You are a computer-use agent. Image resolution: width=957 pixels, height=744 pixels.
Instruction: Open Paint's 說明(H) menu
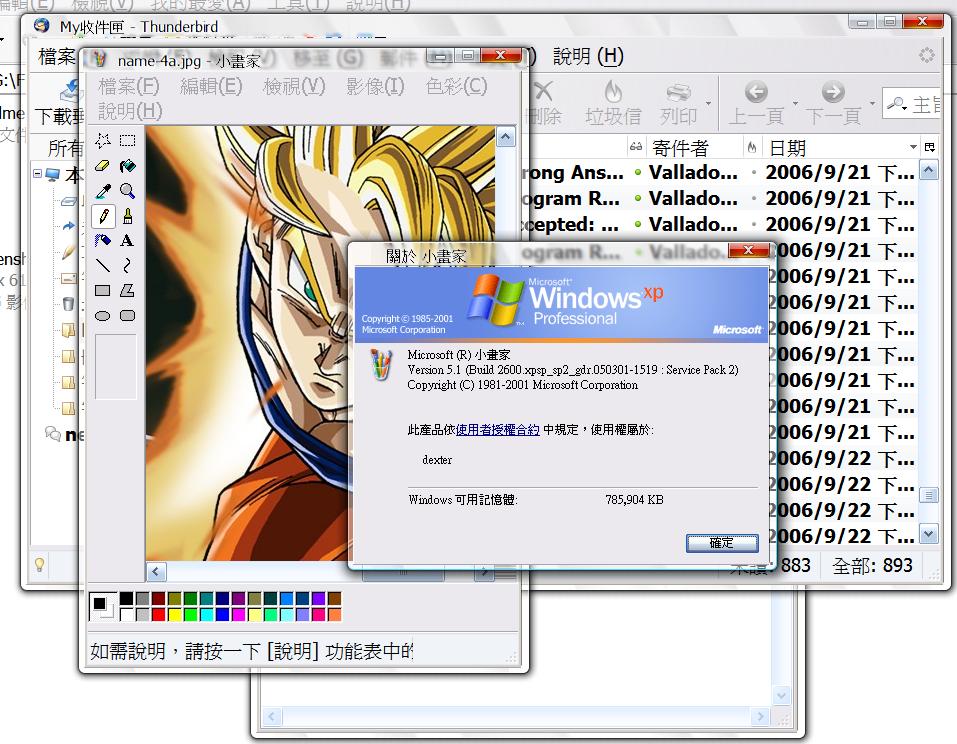[x=130, y=112]
